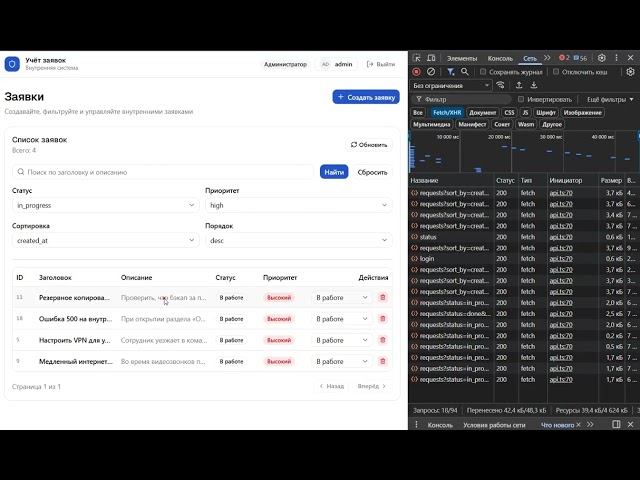The width and height of the screenshot is (640, 480).
Task: Select the 'Сеть' DevTools tab
Action: pyautogui.click(x=530, y=58)
